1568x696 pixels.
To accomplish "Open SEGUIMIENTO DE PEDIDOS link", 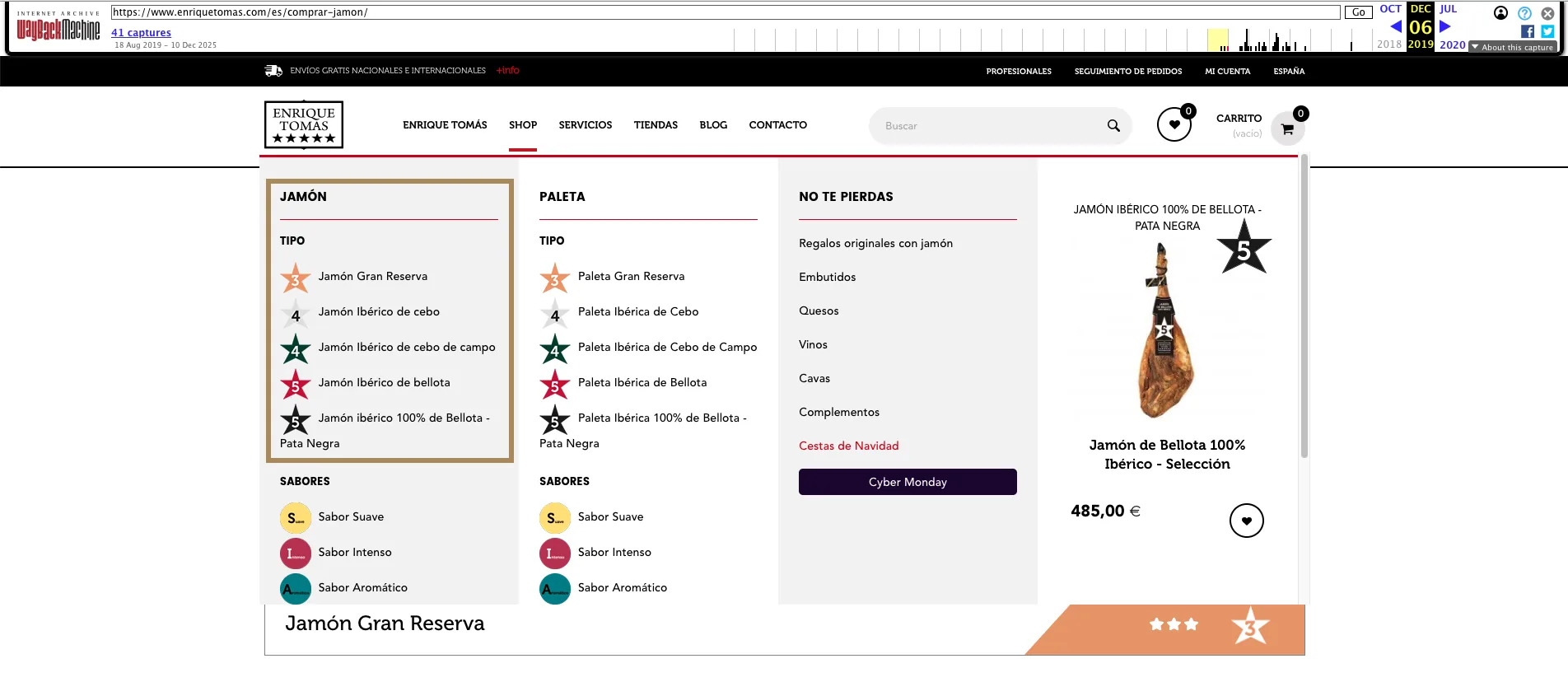I will coord(1128,72).
